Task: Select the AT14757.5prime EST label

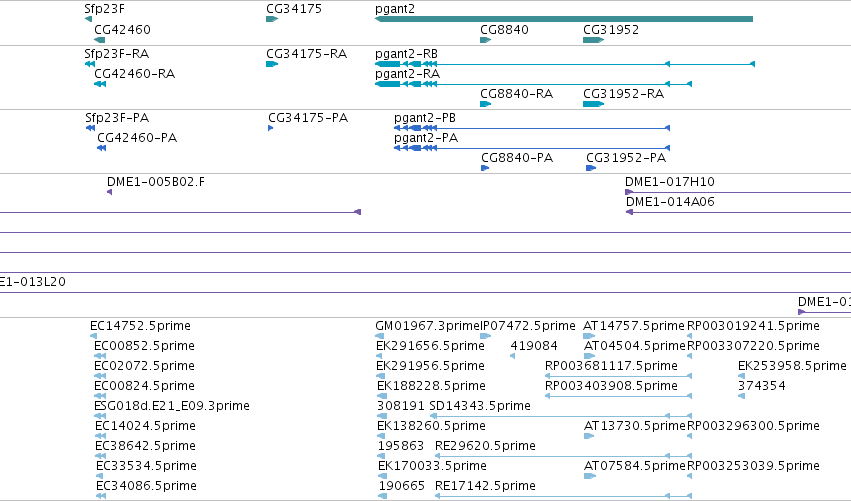Action: (634, 326)
